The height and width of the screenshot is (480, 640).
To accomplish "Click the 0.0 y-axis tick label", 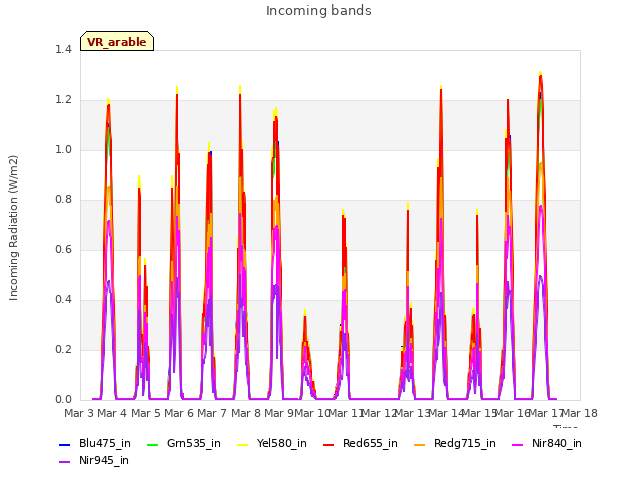I will [x=63, y=400].
